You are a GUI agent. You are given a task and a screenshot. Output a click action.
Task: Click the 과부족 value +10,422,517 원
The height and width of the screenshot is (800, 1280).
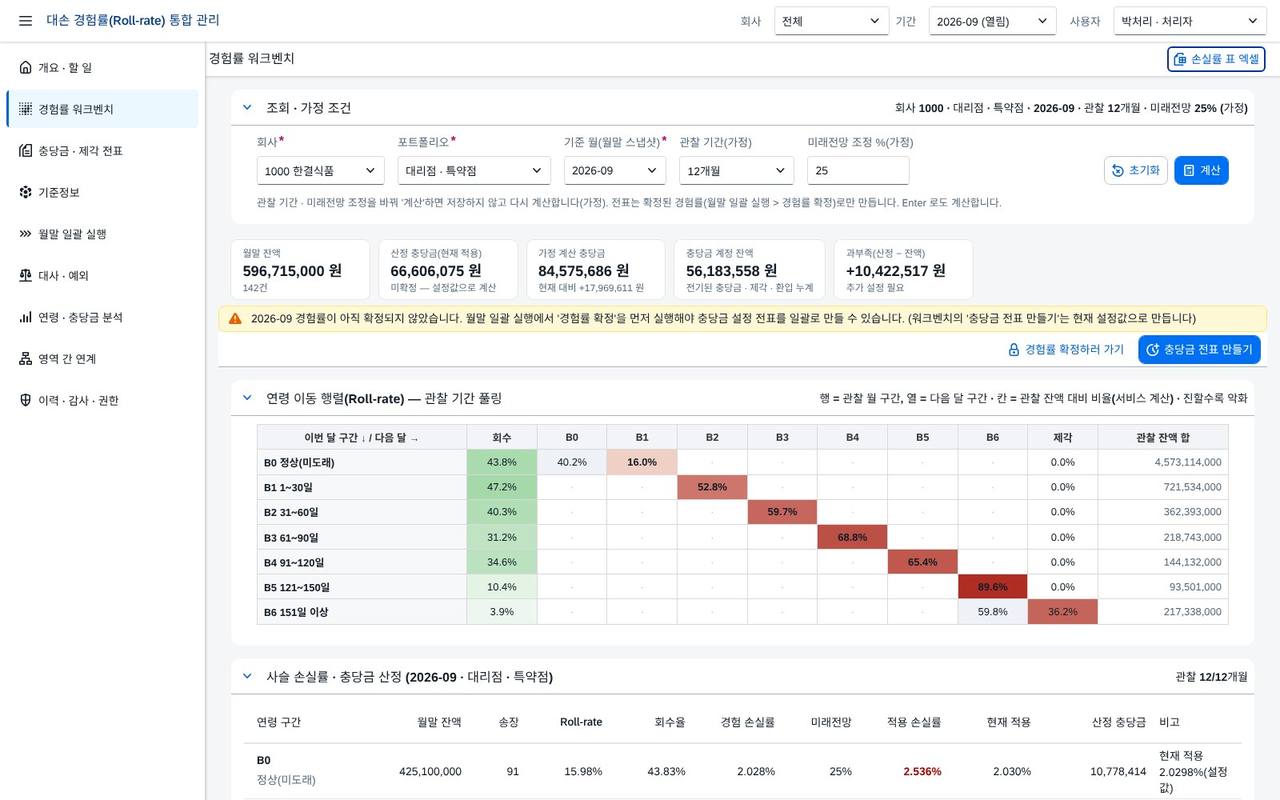tap(896, 271)
